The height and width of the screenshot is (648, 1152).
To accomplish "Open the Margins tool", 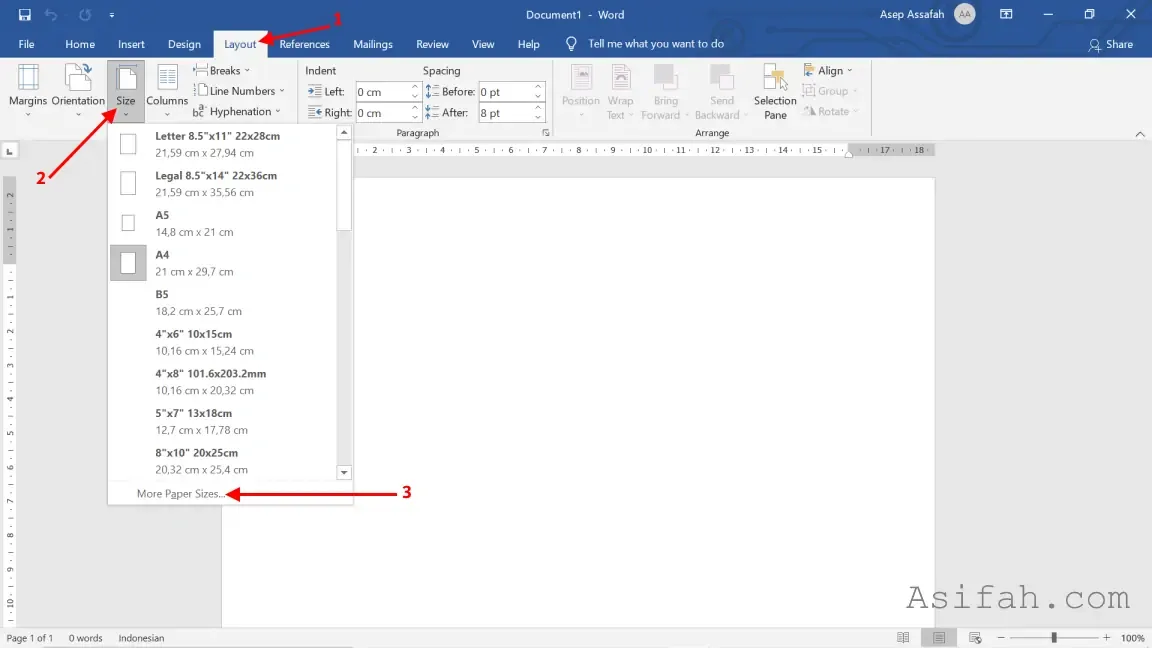I will click(x=28, y=90).
